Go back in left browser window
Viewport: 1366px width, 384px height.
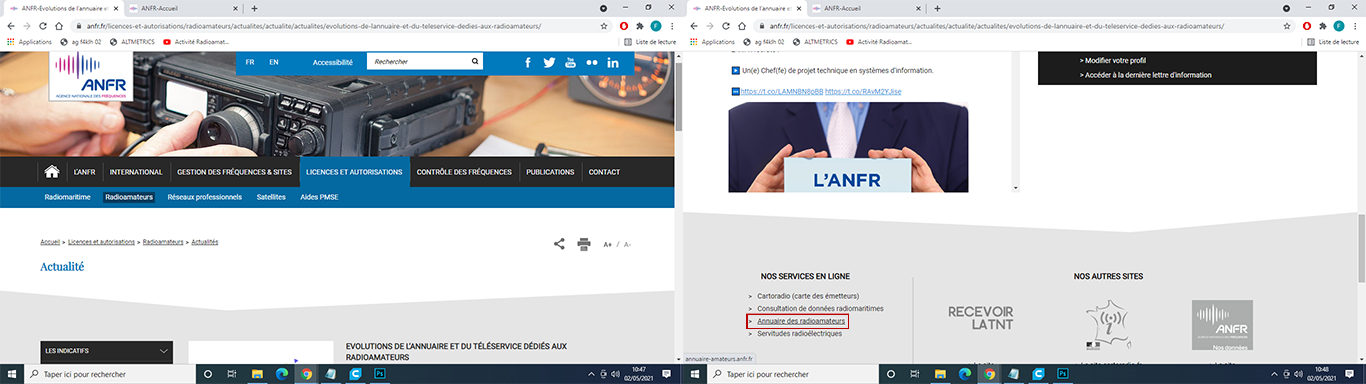(x=11, y=26)
